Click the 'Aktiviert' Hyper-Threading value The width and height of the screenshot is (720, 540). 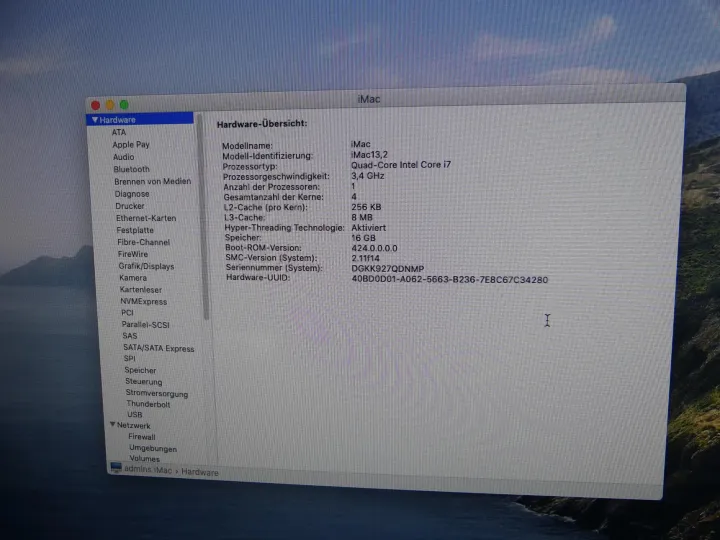pyautogui.click(x=369, y=228)
